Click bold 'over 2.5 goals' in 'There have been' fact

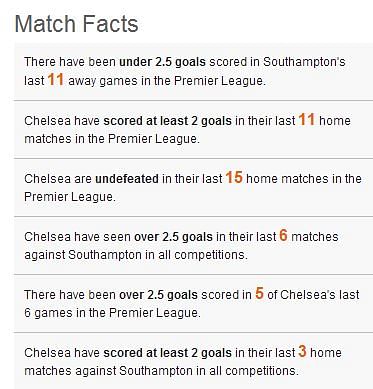tap(158, 295)
